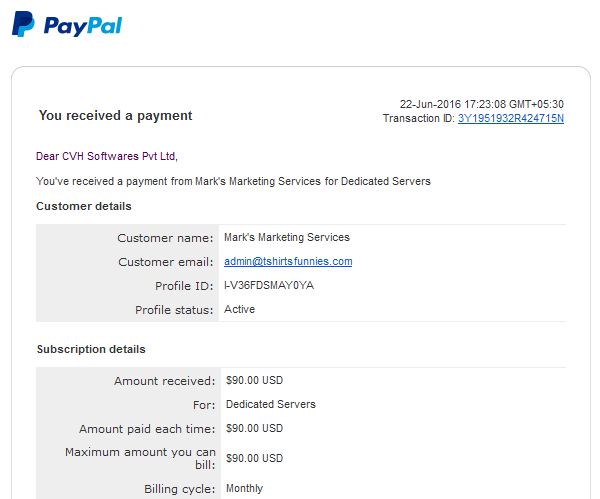Open the admin@tshirtsfunnies.com email link
Viewport: 600px width, 499px height.
pos(288,261)
